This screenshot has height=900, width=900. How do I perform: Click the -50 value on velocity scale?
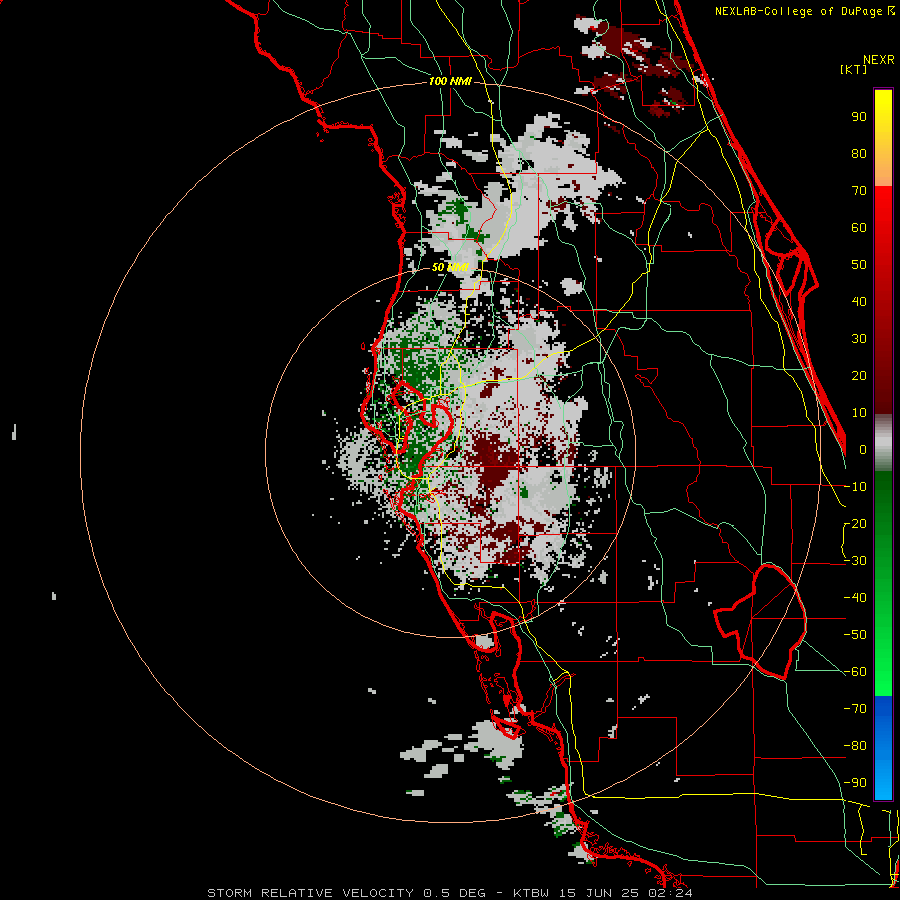click(x=855, y=635)
